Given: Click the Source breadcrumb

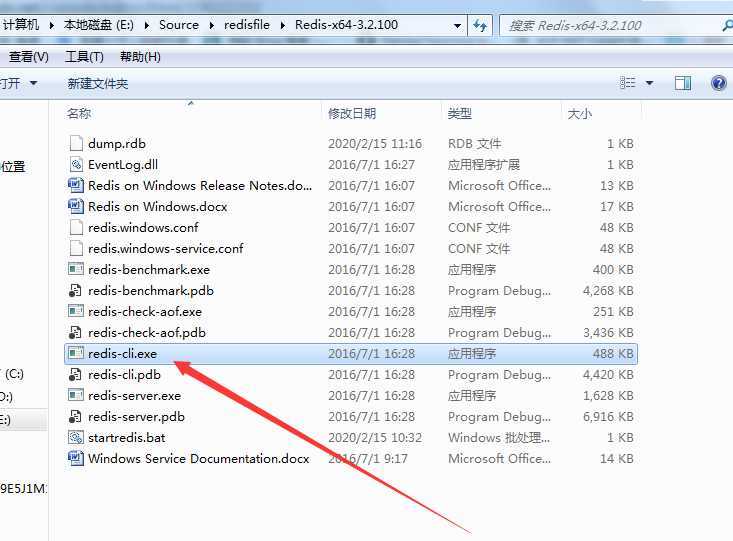Looking at the screenshot, I should point(179,25).
